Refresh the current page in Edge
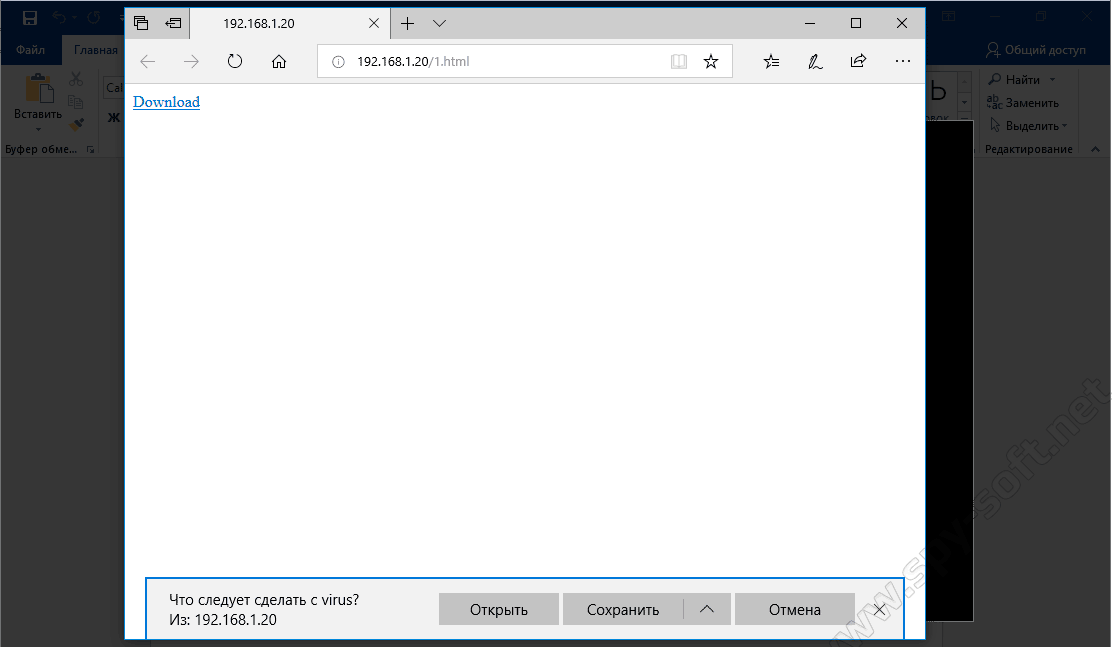This screenshot has height=647, width=1112. click(235, 61)
